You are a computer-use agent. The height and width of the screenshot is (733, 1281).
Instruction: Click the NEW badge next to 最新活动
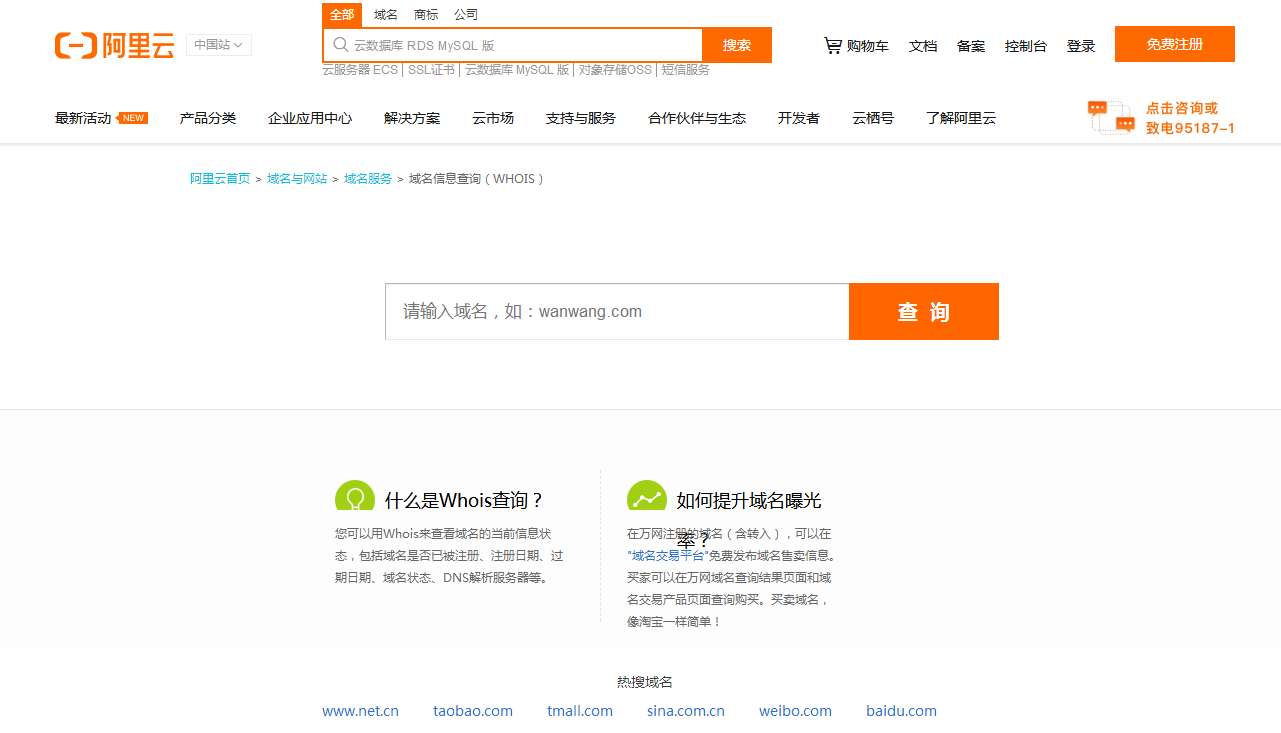(x=132, y=118)
